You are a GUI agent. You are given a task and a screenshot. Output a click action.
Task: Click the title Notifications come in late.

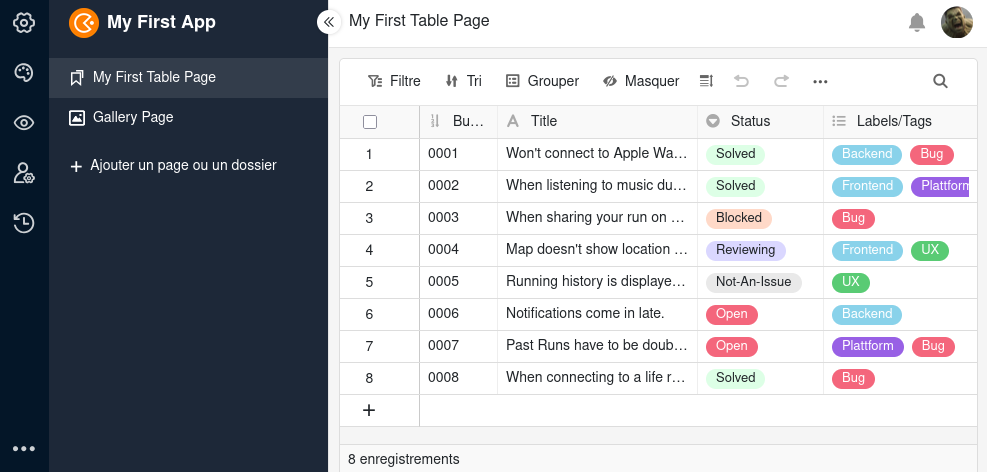[x=585, y=313]
